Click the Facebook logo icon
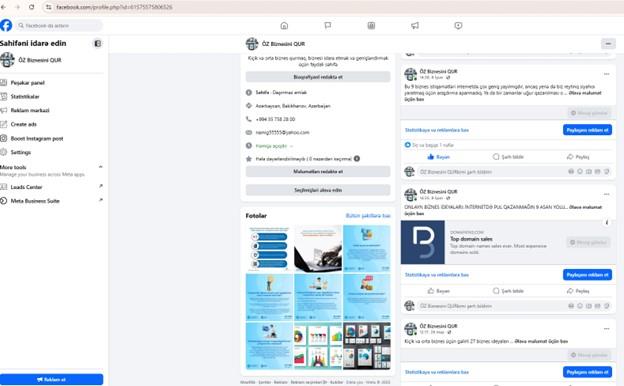The height and width of the screenshot is (386, 624). 6,25
